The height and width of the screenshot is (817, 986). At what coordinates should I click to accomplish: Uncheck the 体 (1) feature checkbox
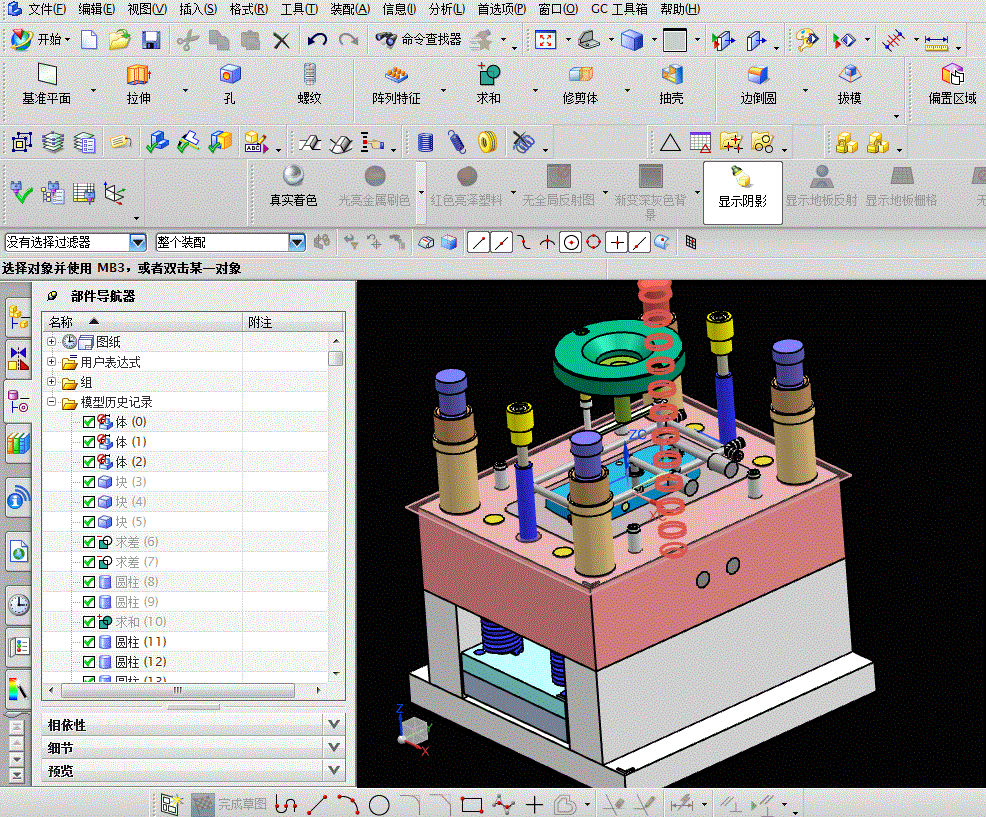(89, 442)
